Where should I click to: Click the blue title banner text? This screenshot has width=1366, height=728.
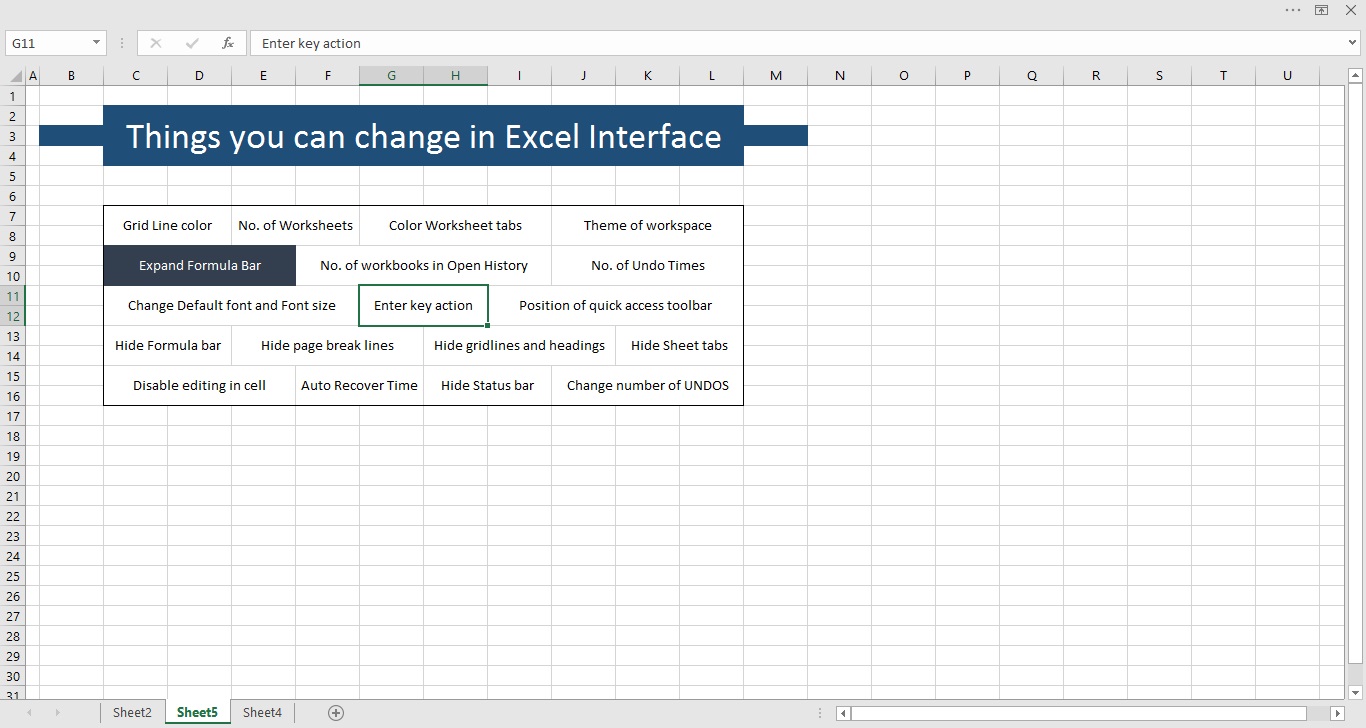click(423, 136)
